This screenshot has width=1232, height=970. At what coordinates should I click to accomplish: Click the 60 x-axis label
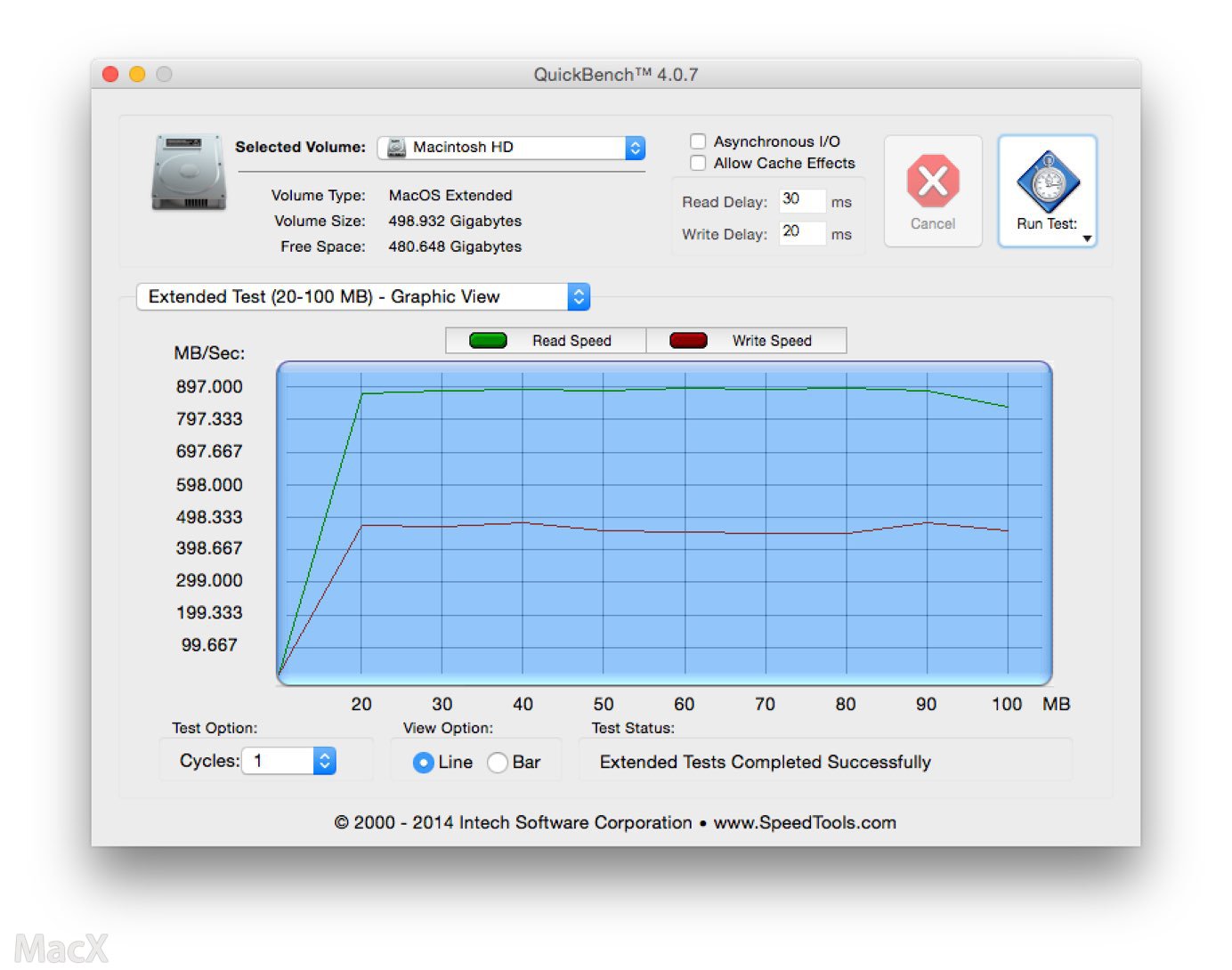tap(684, 704)
